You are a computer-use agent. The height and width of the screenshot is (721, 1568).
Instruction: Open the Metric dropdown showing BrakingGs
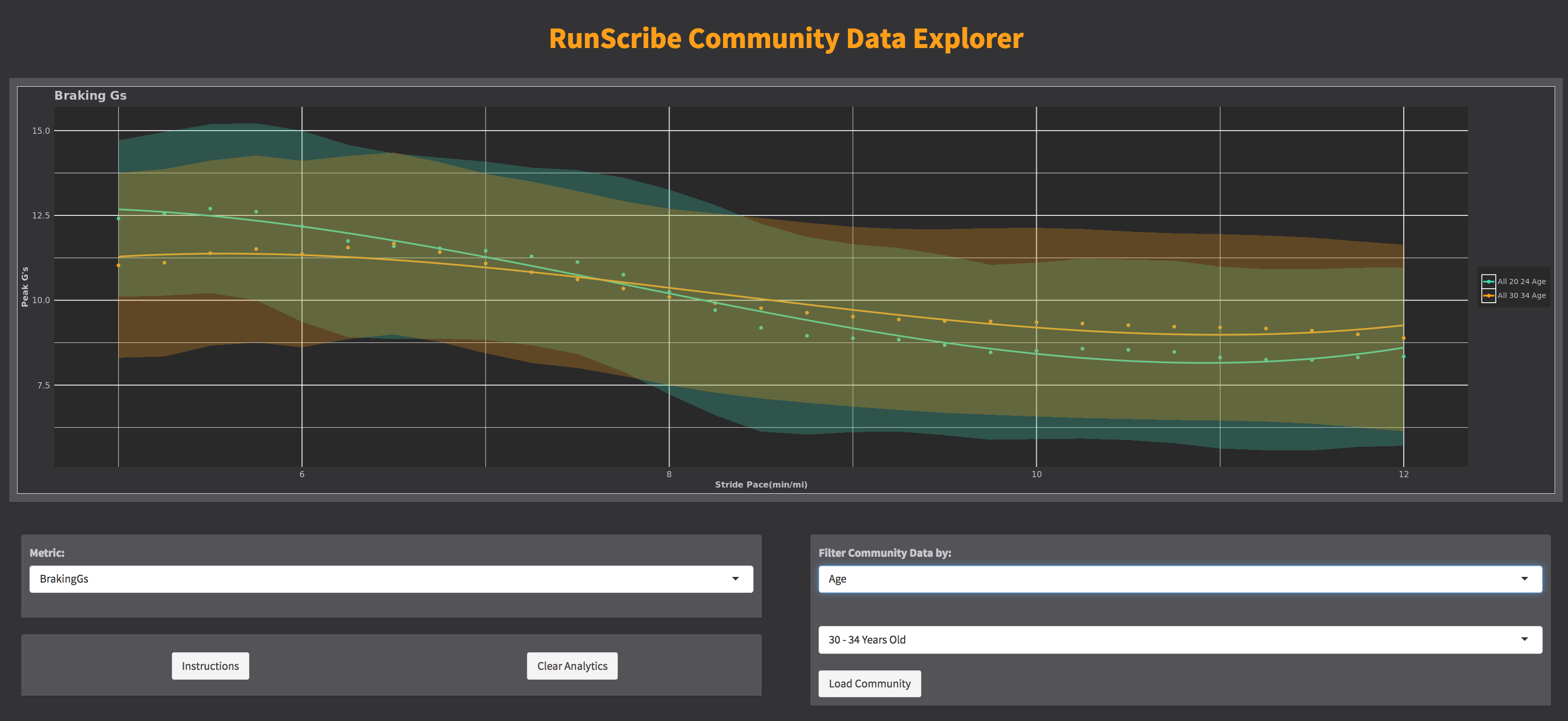pos(391,578)
